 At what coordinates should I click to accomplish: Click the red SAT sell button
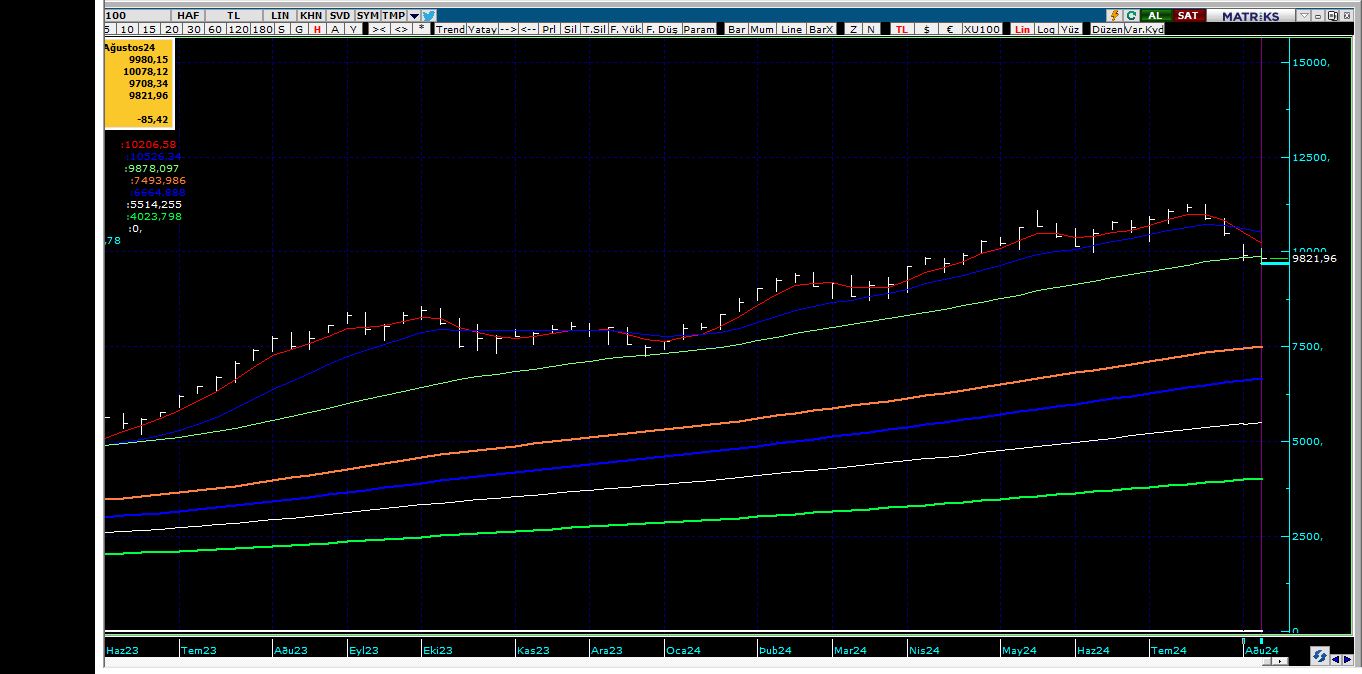(1190, 15)
